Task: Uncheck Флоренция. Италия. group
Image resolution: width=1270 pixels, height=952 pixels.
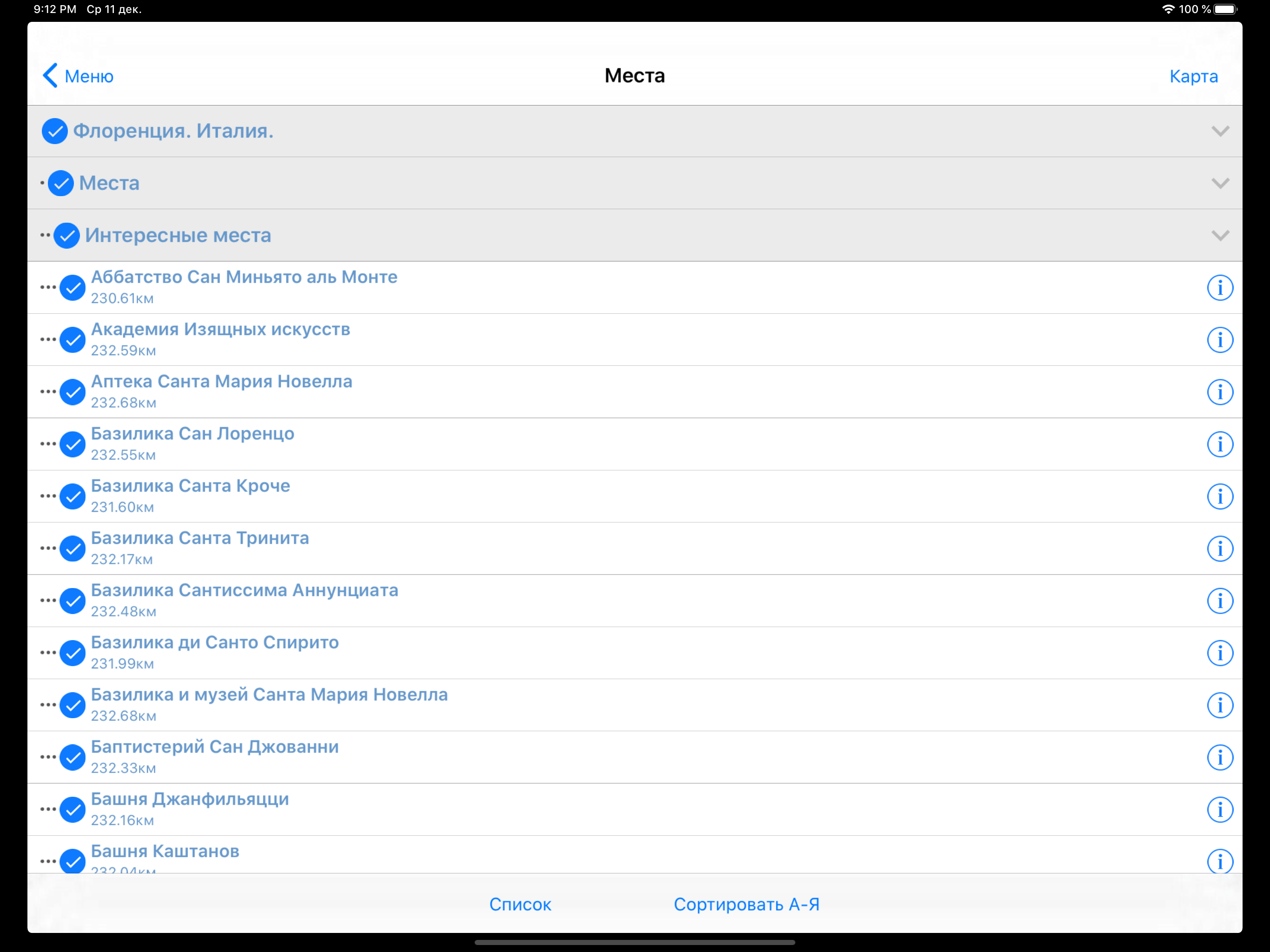Action: (54, 132)
